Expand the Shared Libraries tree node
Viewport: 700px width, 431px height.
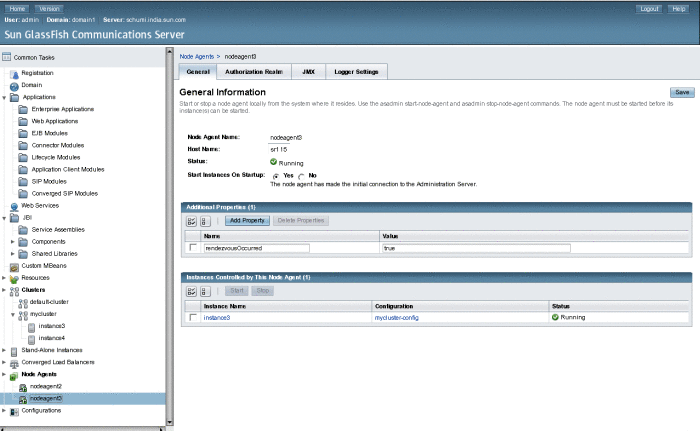(12, 254)
